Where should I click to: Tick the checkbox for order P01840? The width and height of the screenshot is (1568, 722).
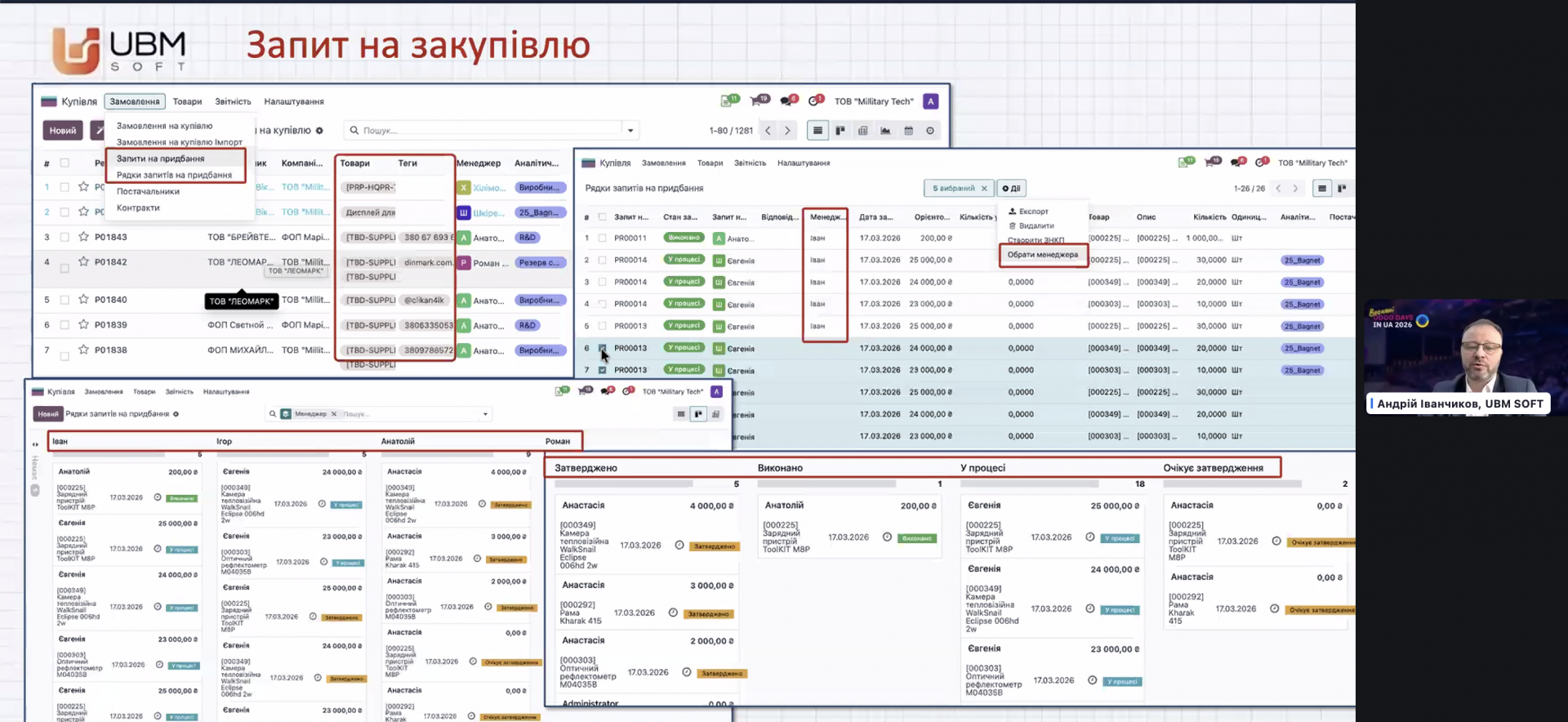point(65,300)
